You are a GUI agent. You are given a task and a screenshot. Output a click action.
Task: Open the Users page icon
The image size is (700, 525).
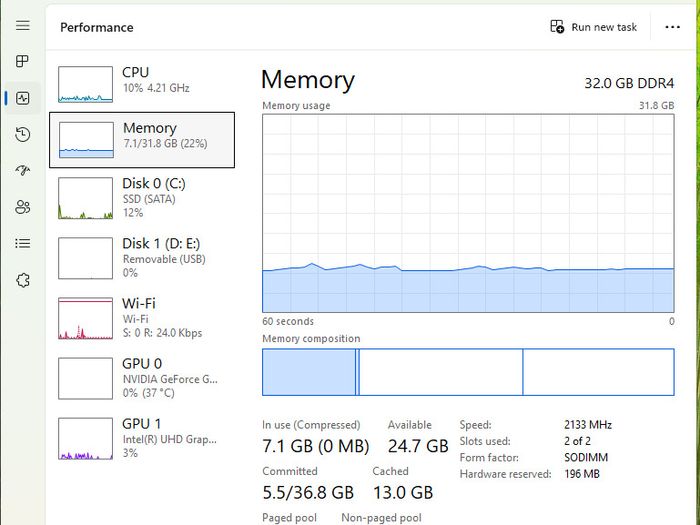pos(23,207)
